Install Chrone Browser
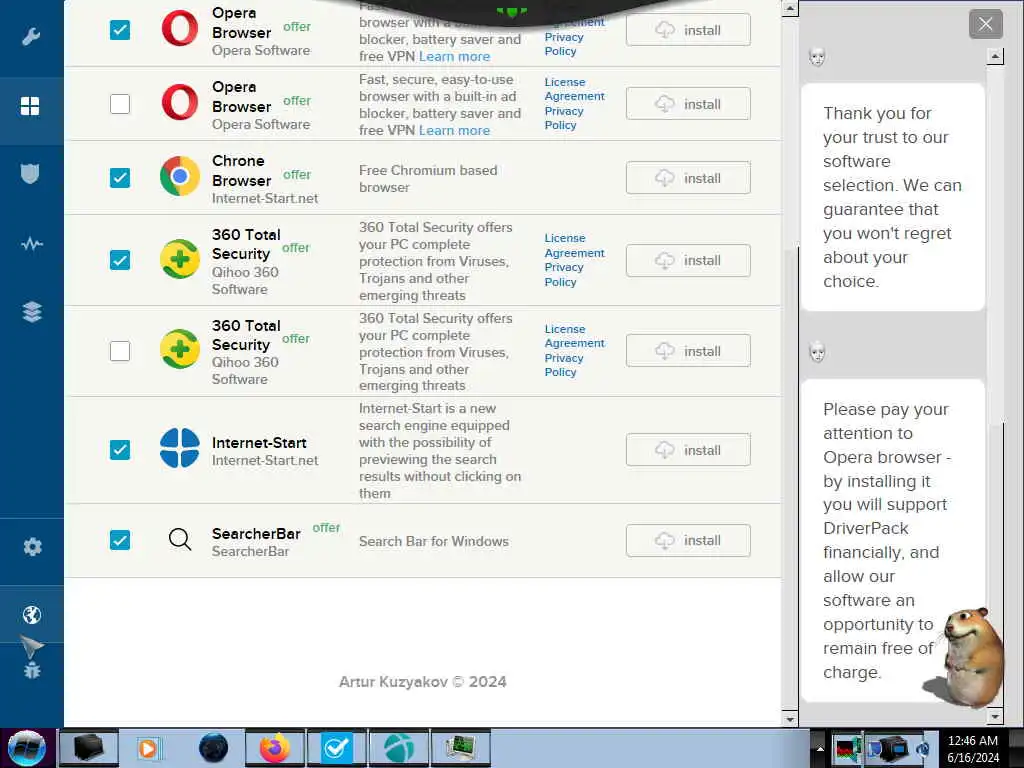The height and width of the screenshot is (768, 1024). click(x=688, y=178)
